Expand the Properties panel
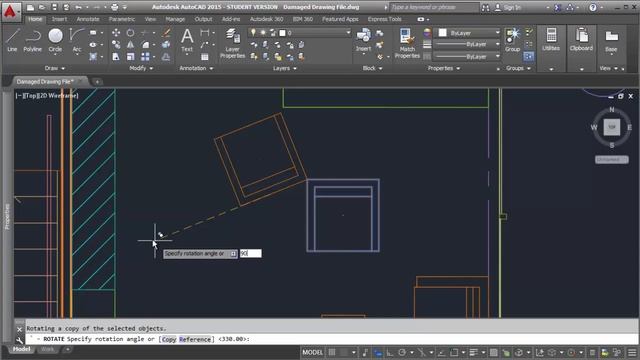Viewport: 640px width, 360px height. click(444, 68)
